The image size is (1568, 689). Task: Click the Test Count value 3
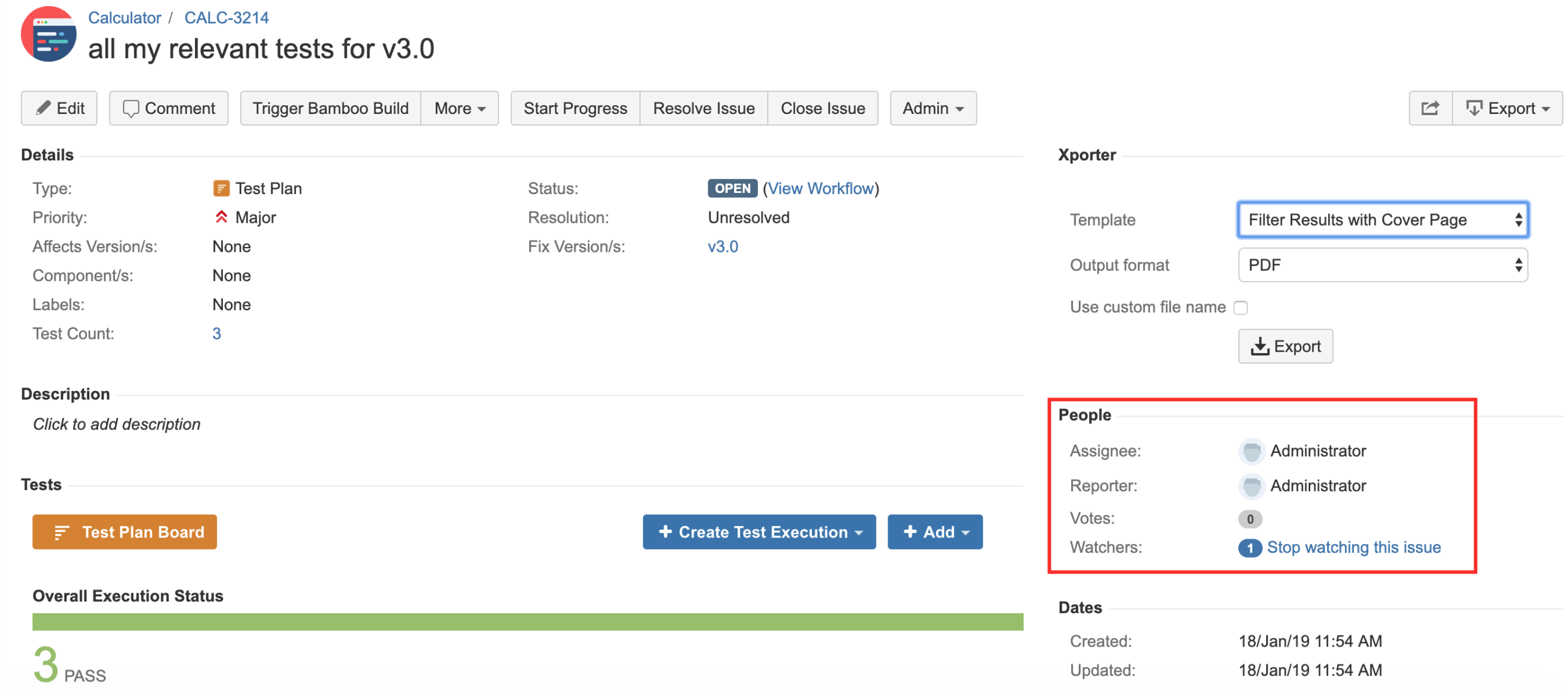(x=217, y=333)
